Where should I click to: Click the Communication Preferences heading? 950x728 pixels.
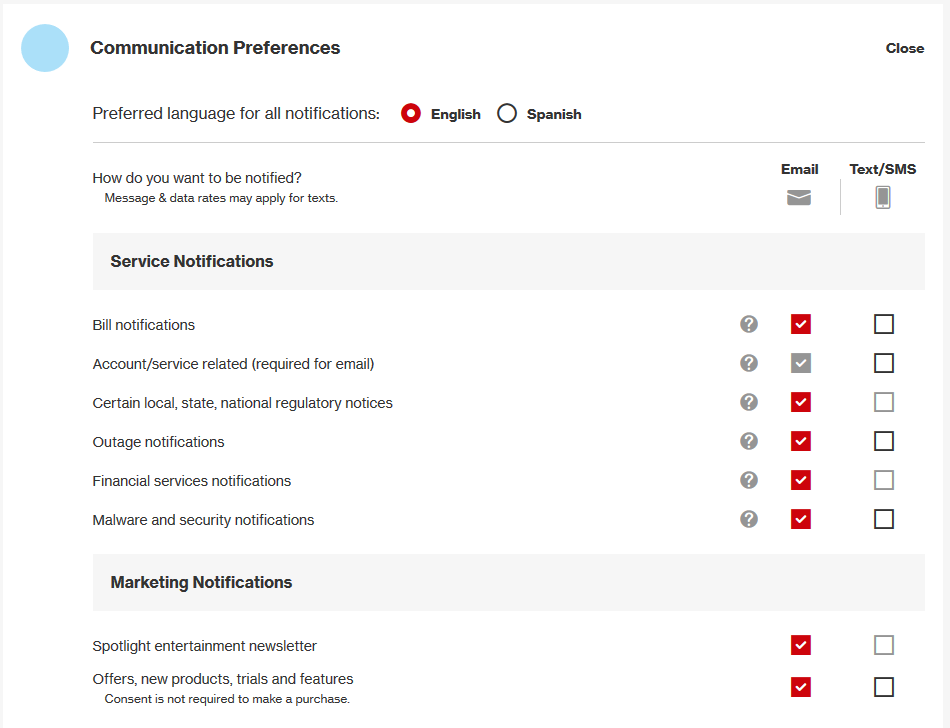coord(215,48)
